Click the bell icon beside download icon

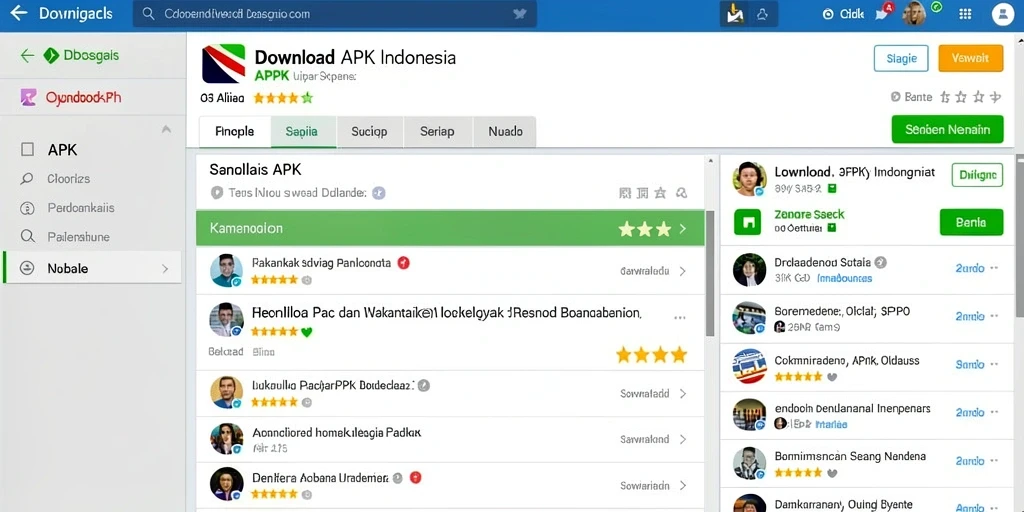tap(761, 14)
